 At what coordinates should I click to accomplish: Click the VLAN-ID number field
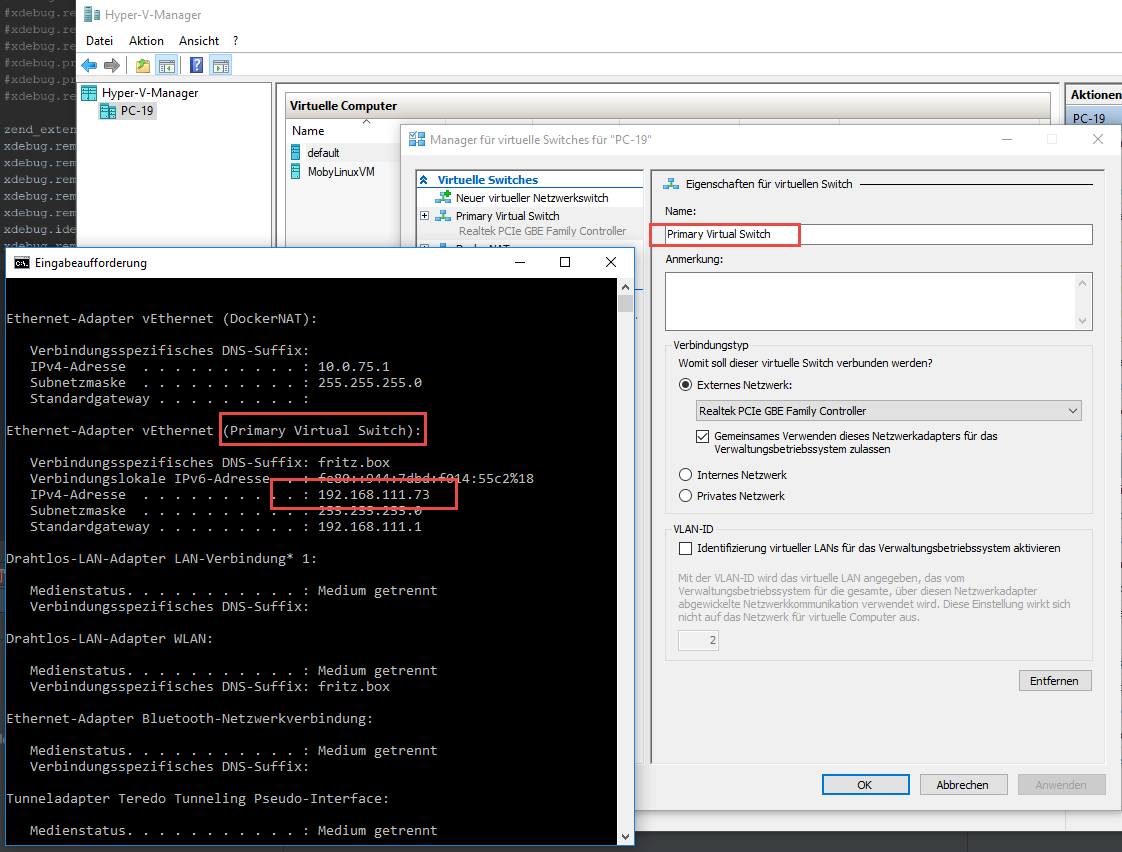[x=698, y=640]
